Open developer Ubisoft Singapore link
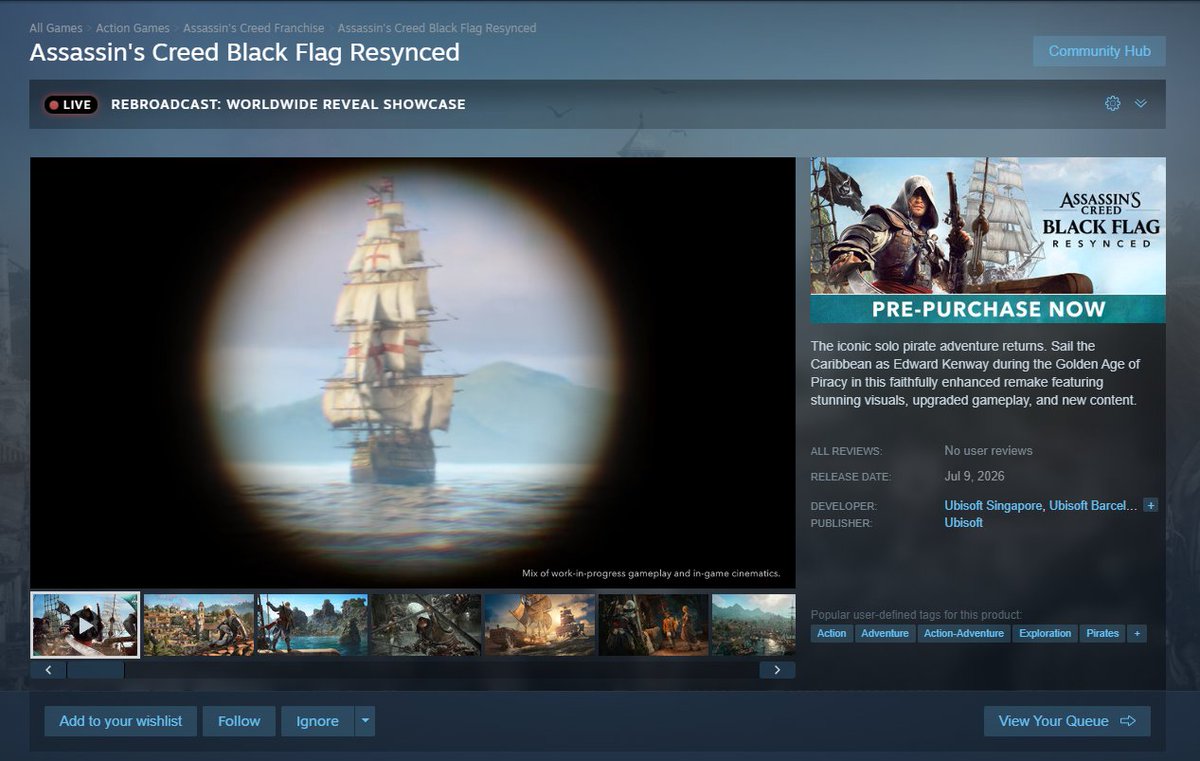Viewport: 1200px width, 761px height. [994, 505]
